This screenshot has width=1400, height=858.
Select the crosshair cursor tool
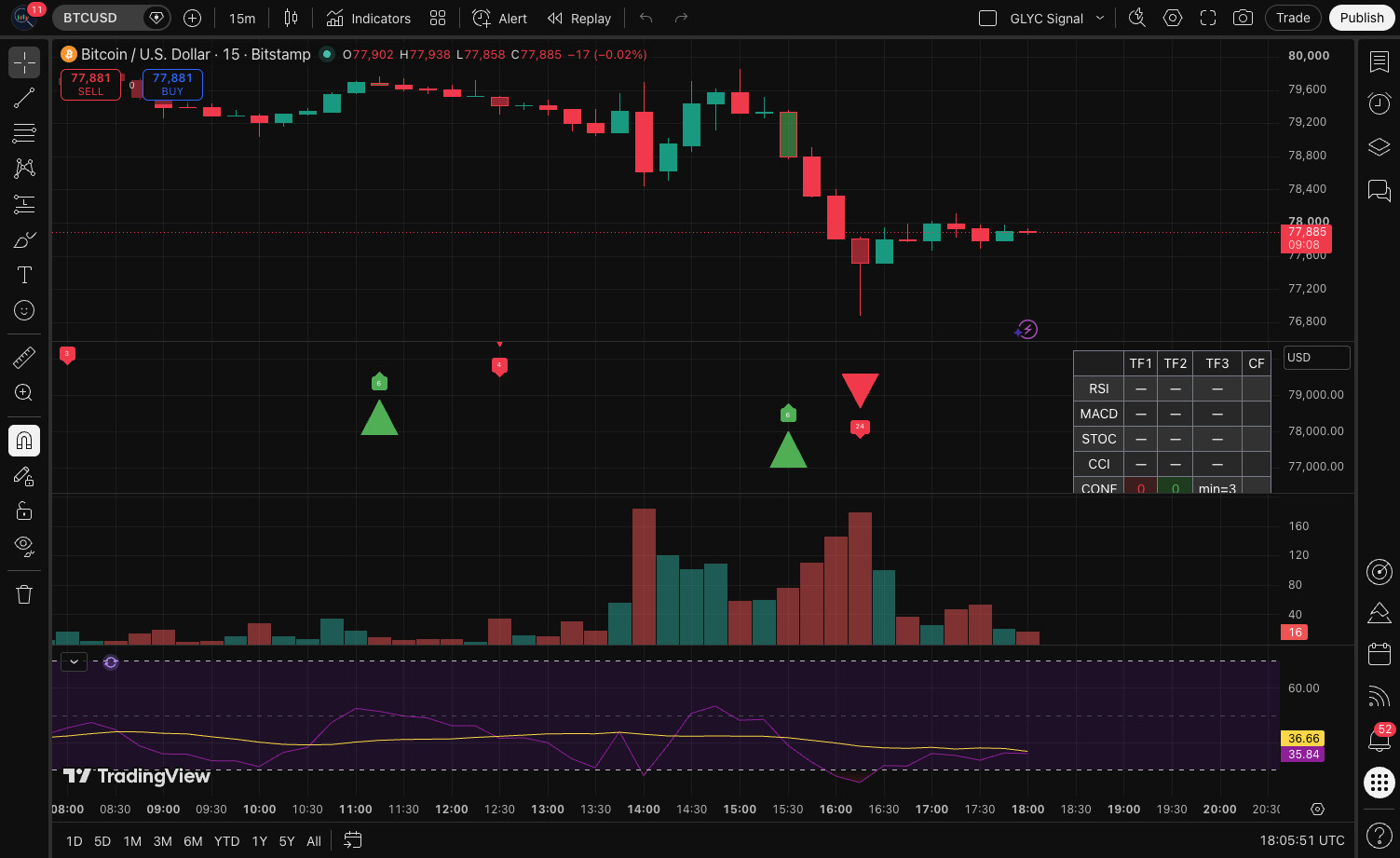click(24, 62)
